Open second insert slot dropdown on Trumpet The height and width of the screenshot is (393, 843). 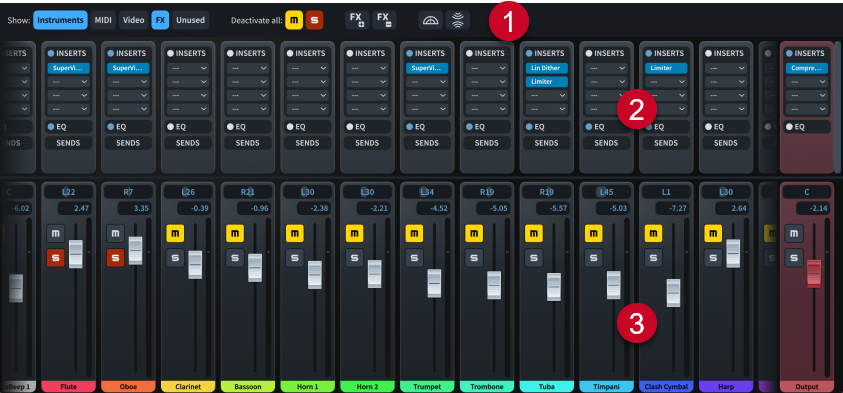pos(427,82)
